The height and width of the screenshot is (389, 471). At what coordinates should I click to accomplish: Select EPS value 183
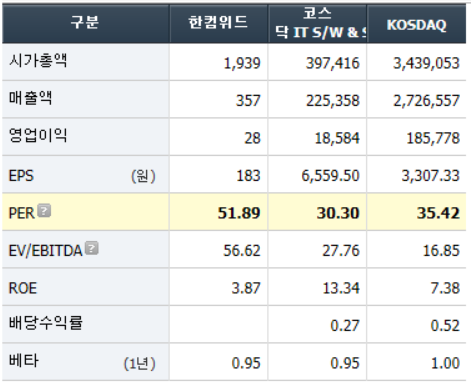[248, 176]
